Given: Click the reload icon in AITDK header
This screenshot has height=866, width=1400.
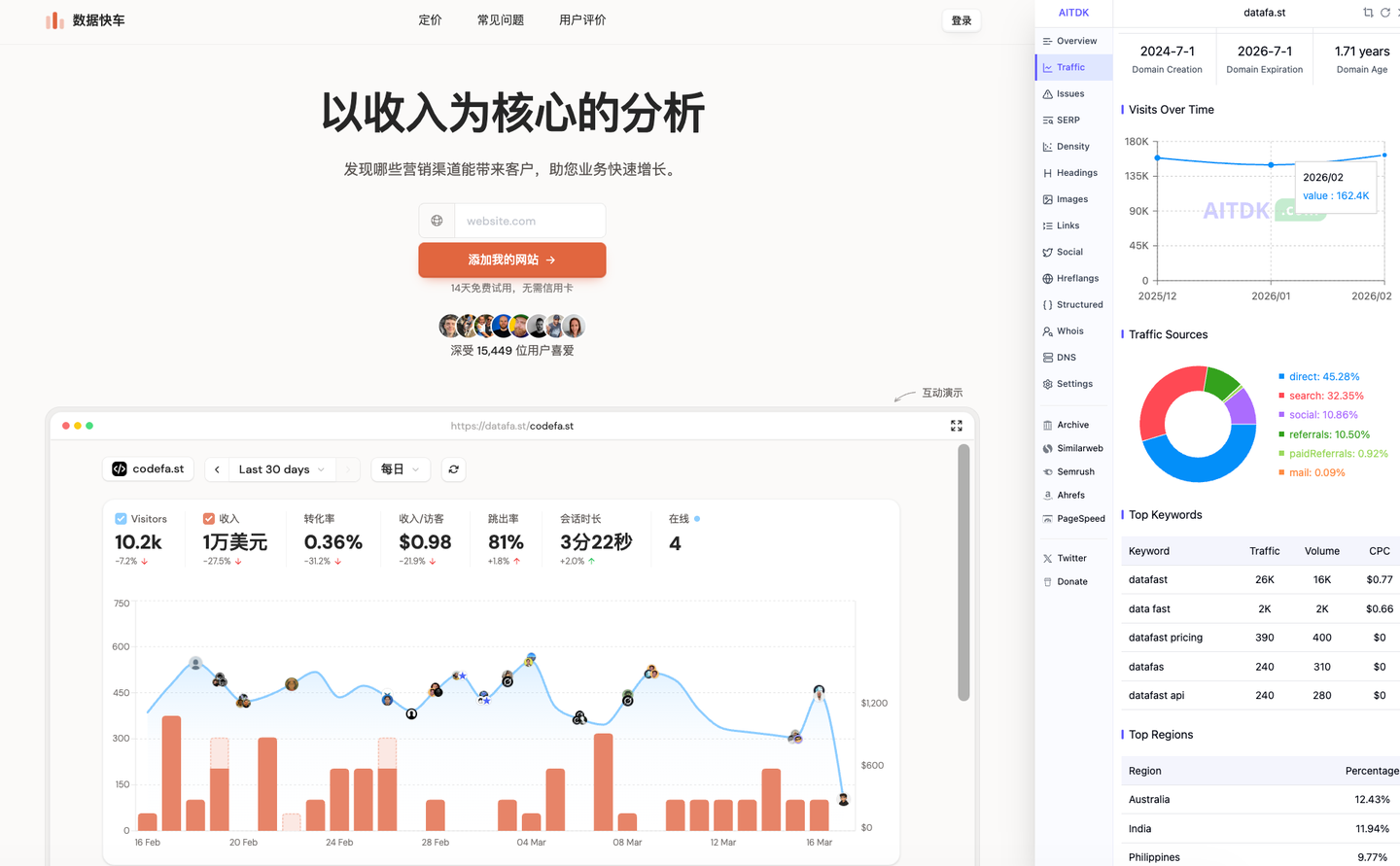Looking at the screenshot, I should pyautogui.click(x=1385, y=13).
